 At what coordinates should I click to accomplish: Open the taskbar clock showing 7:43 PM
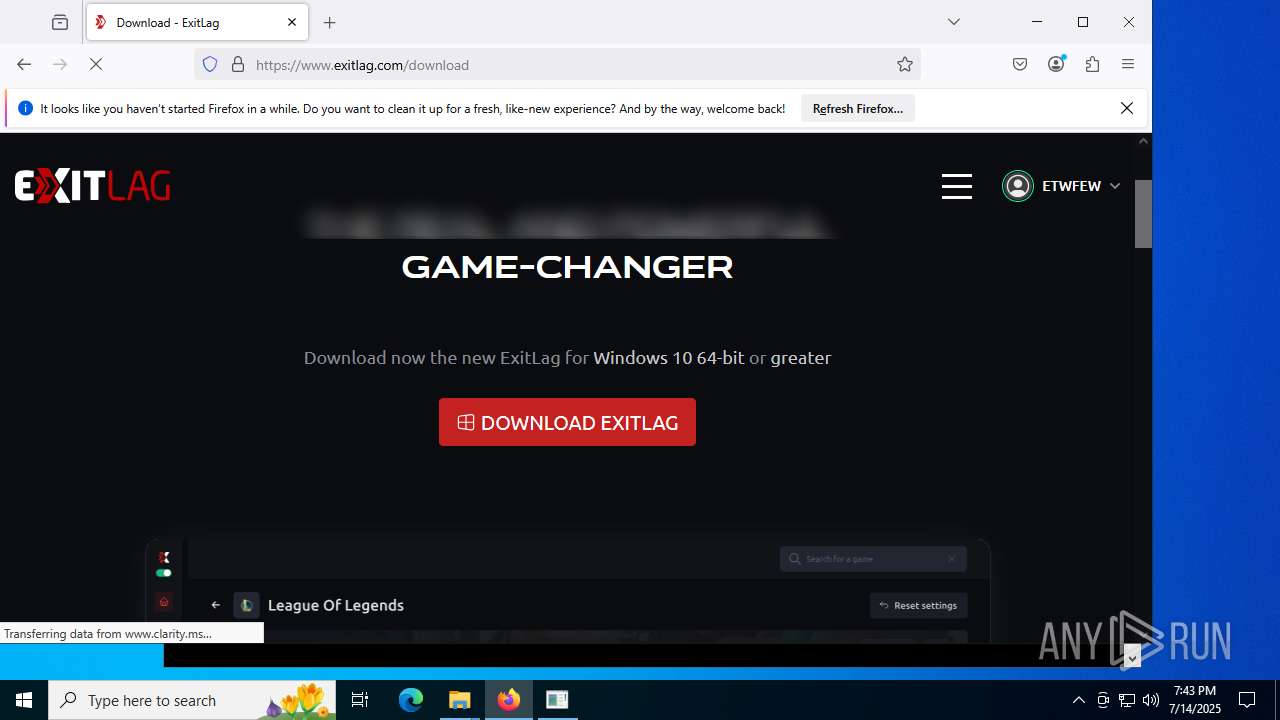pos(1195,700)
